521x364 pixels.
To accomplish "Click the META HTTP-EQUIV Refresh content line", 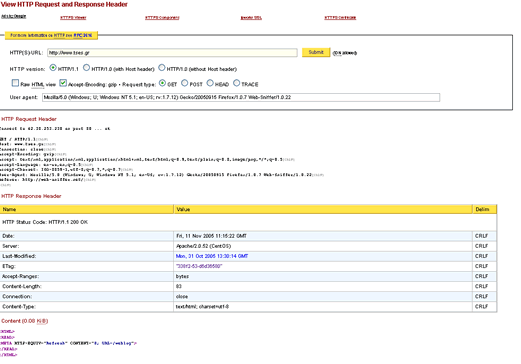I will [x=68, y=343].
